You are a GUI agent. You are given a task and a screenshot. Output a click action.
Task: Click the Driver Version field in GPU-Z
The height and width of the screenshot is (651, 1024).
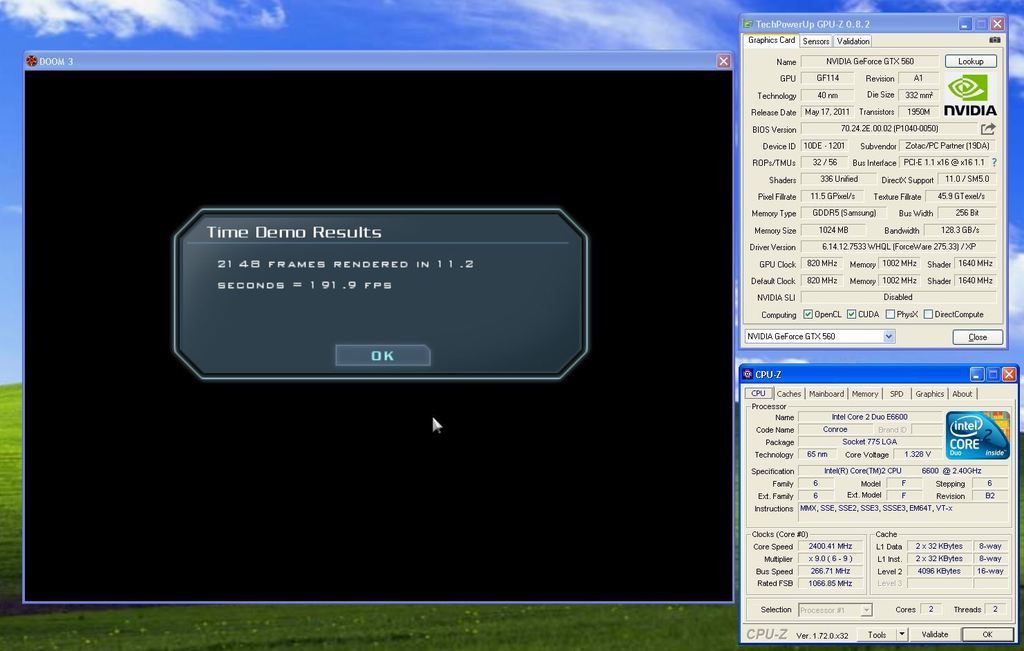(899, 247)
